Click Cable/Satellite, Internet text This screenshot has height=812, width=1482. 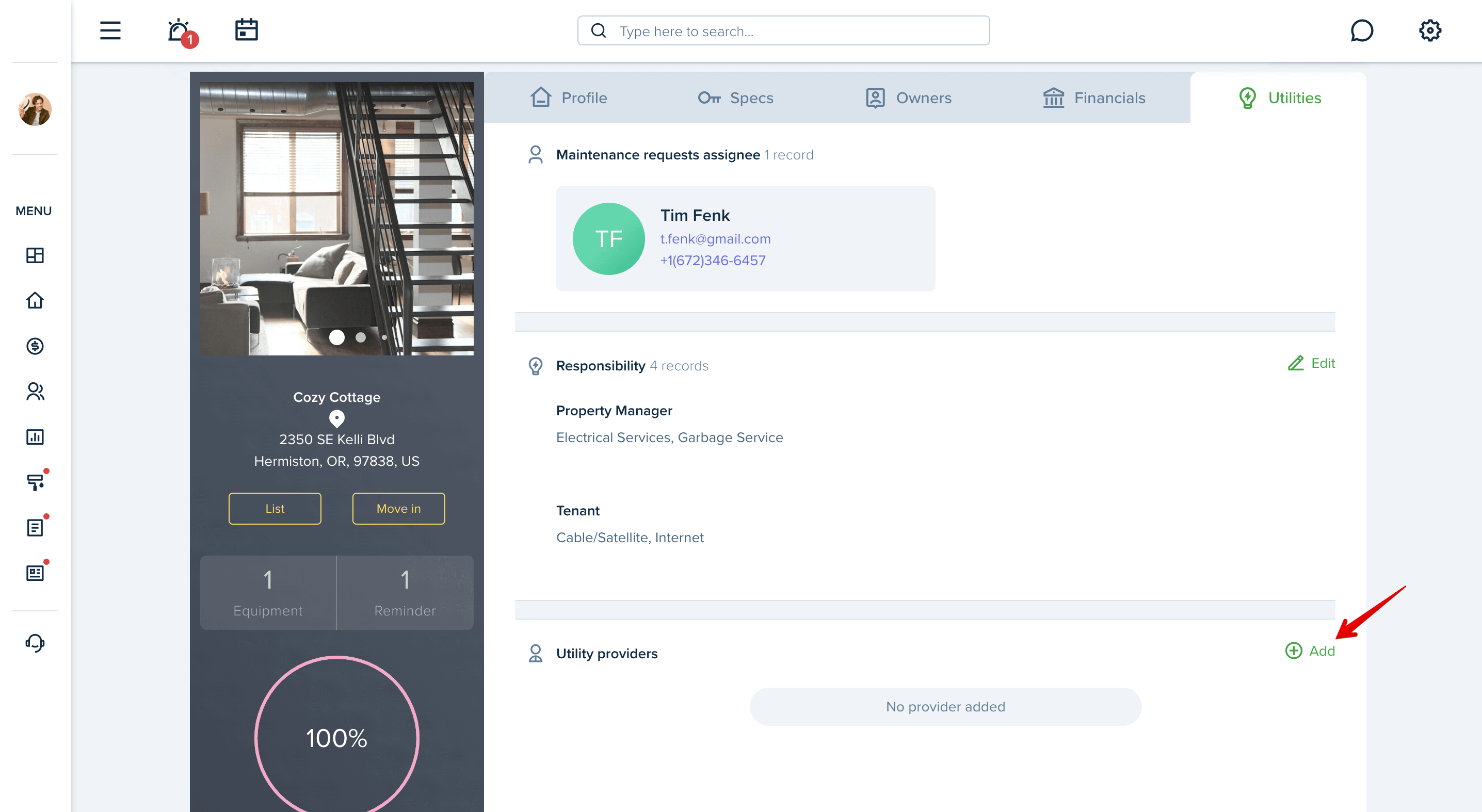point(630,538)
